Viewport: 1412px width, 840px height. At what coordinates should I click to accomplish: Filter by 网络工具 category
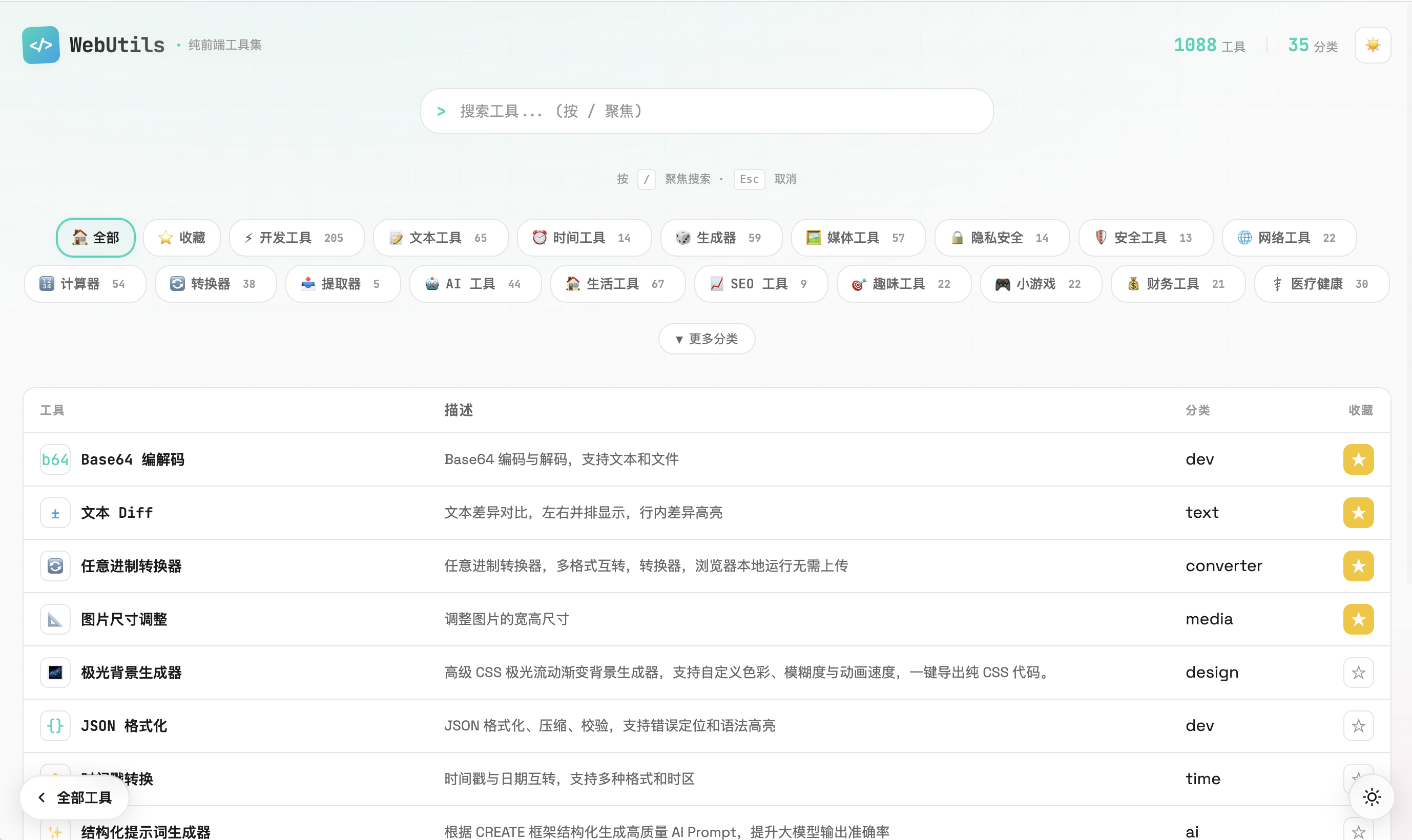(x=1289, y=238)
